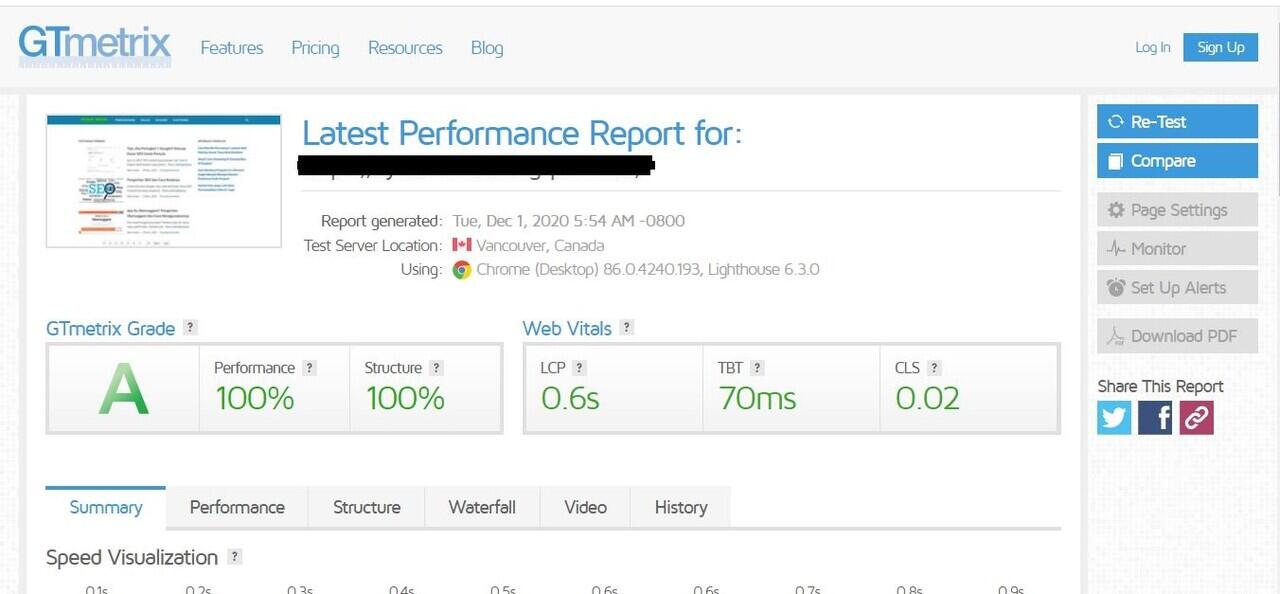Screen dimensions: 1280x594
Task: Click the Compare button
Action: [x=1177, y=161]
